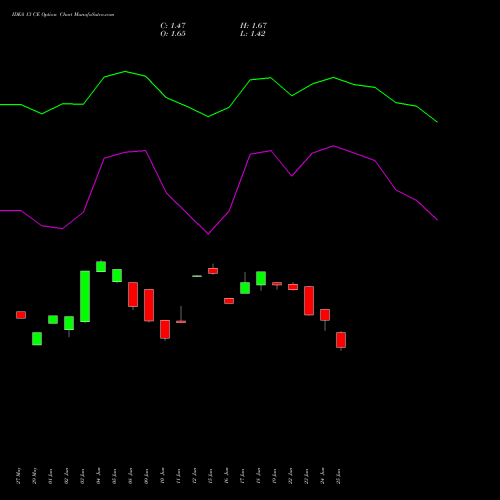Screen dimensions: 500x500
Task: Click the open value O: 1.65
Action: click(173, 34)
